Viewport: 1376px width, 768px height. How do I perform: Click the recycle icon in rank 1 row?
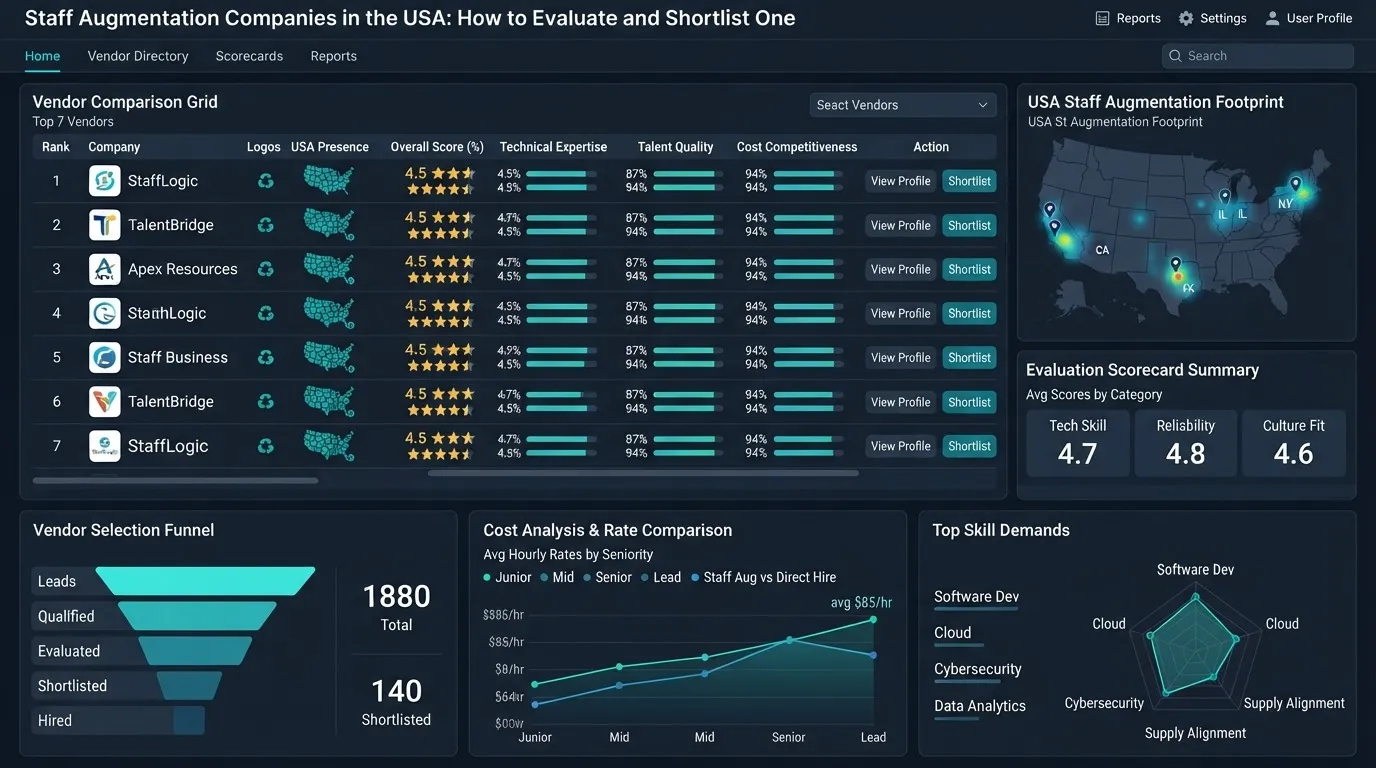pos(265,181)
